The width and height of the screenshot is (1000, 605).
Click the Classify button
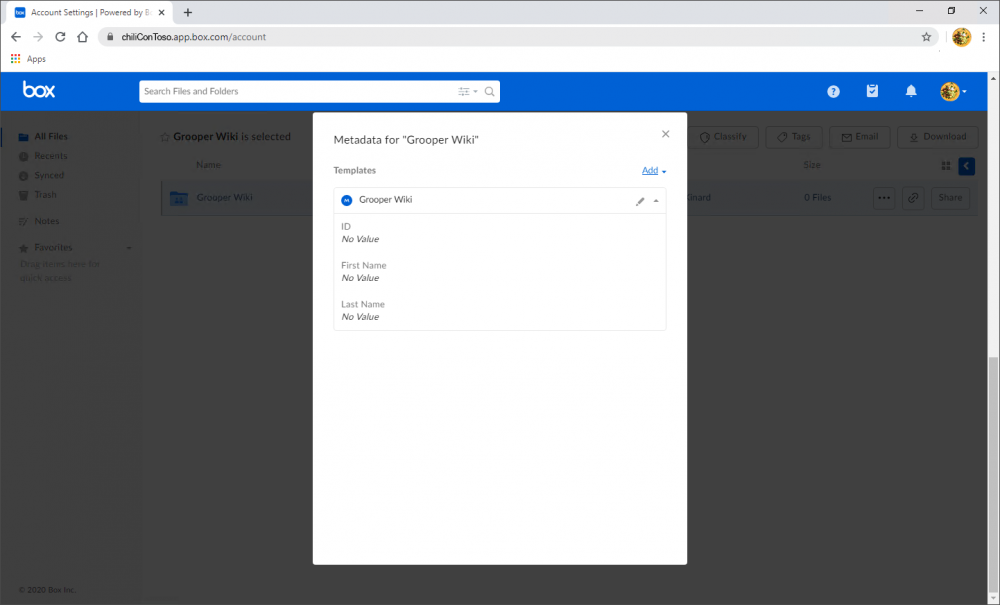coord(723,137)
